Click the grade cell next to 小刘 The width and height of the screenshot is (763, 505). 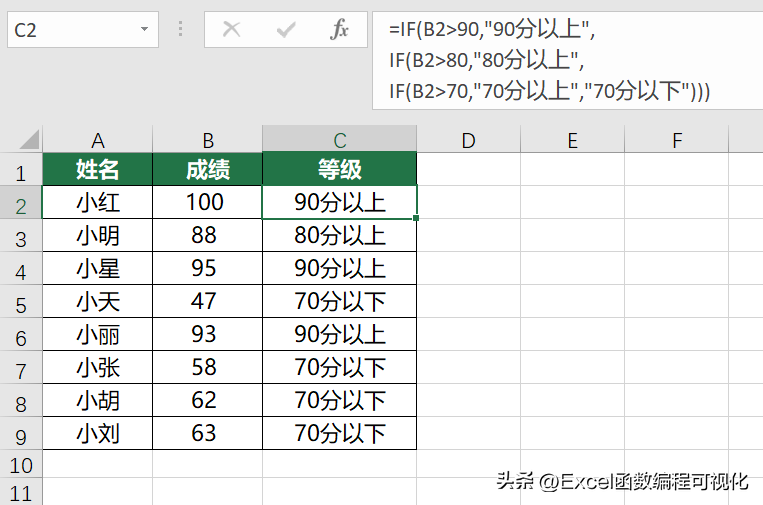click(x=340, y=433)
